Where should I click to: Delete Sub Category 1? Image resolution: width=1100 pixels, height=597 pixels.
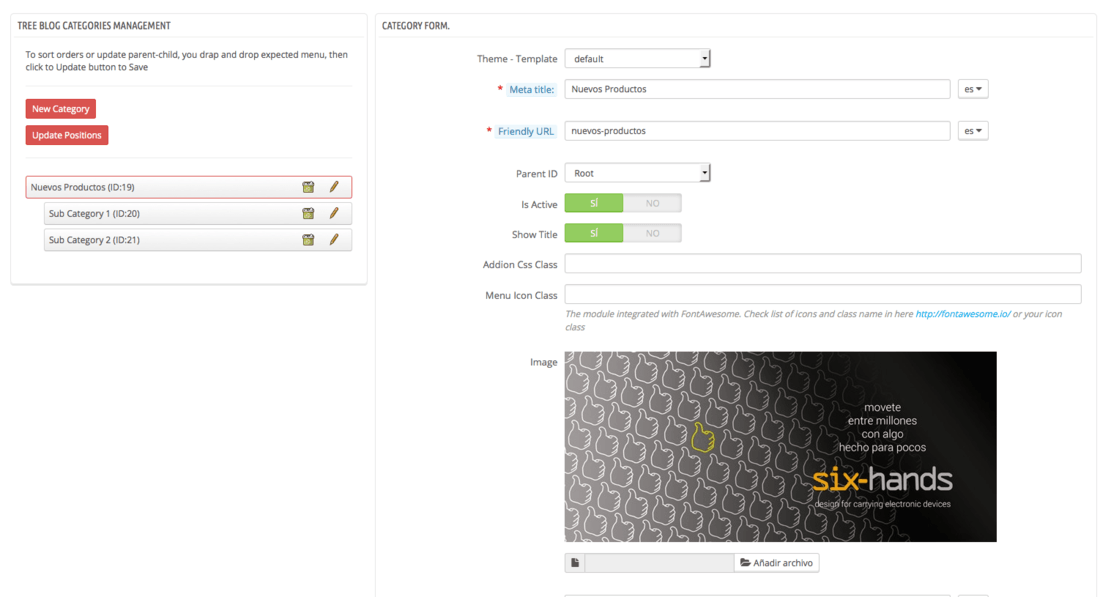(x=308, y=213)
